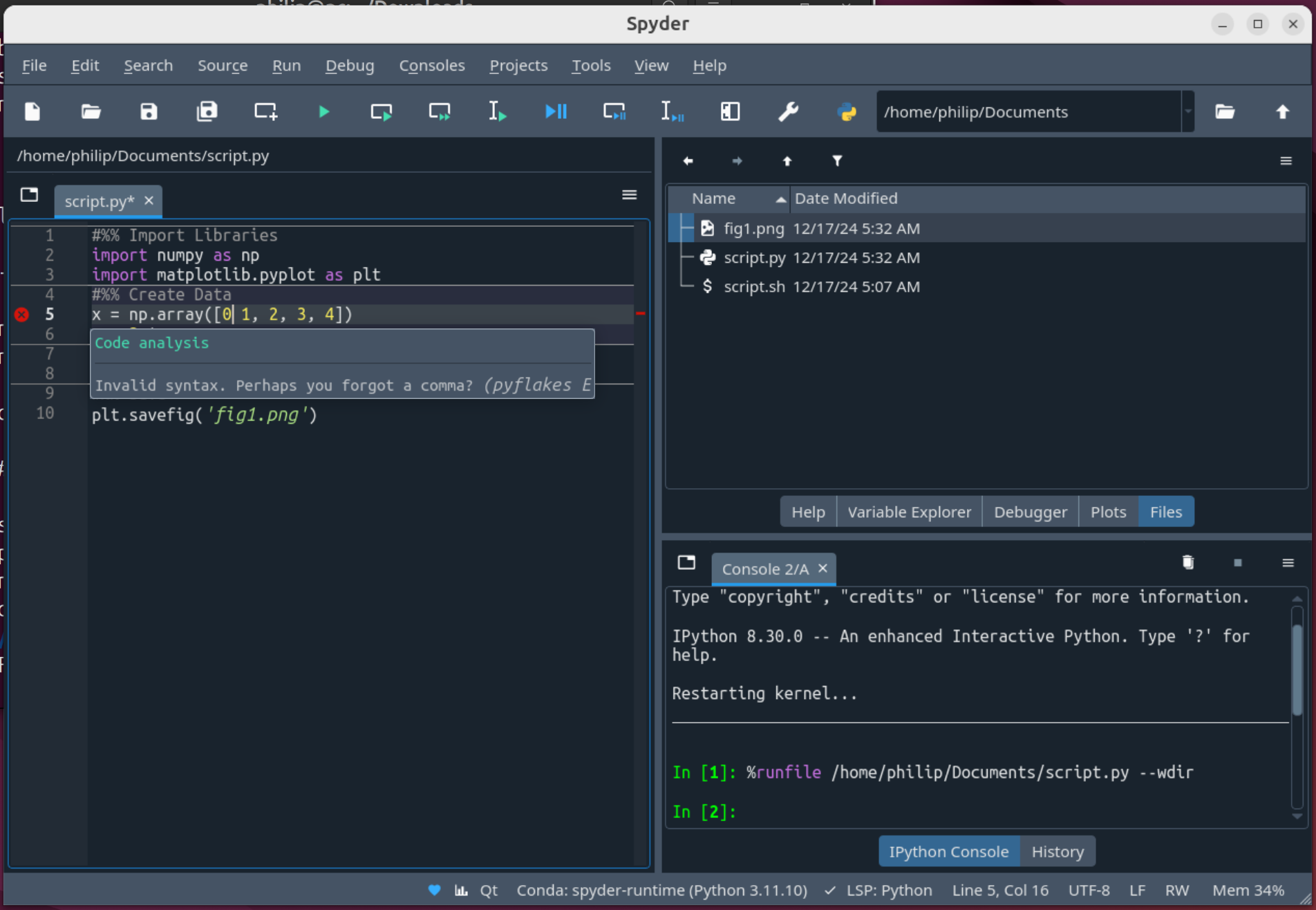Create a new code cell

click(265, 111)
